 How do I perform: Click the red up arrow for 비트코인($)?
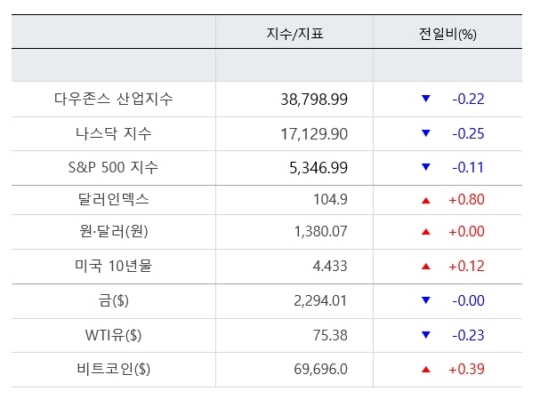point(426,370)
